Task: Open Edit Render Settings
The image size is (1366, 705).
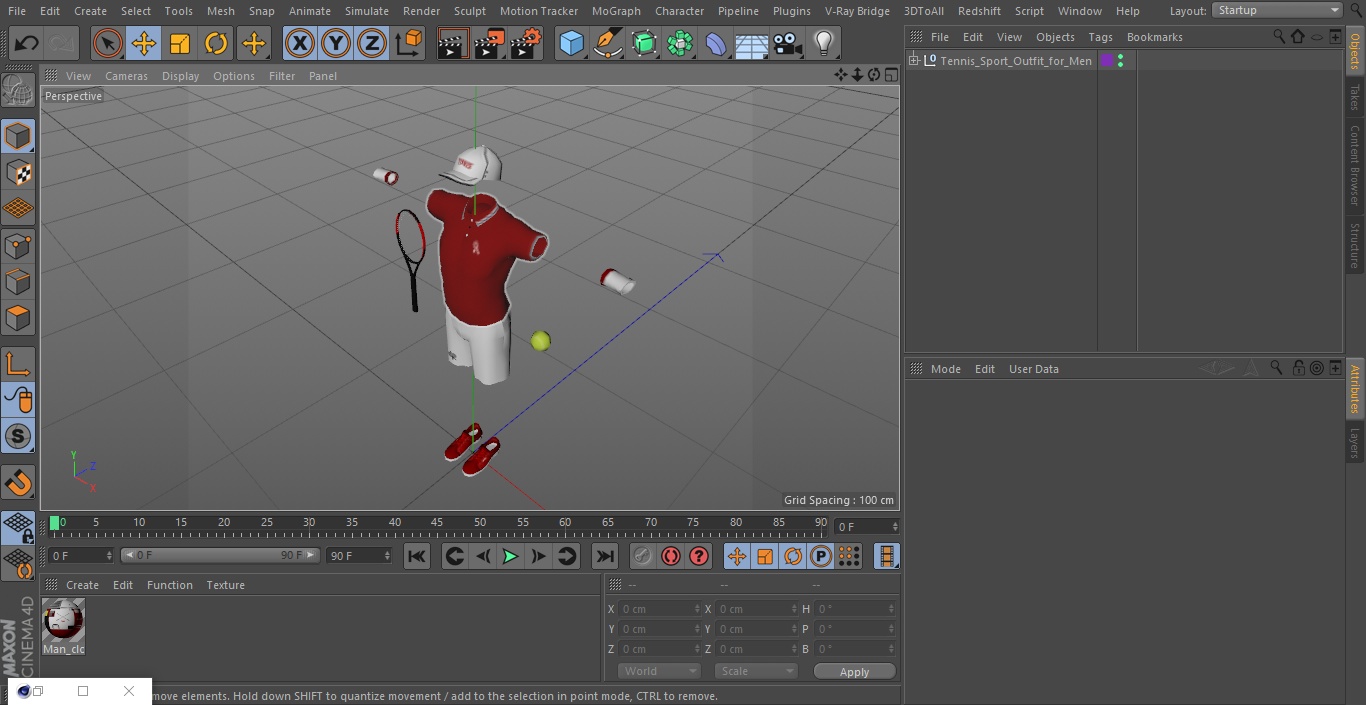Action: [526, 43]
